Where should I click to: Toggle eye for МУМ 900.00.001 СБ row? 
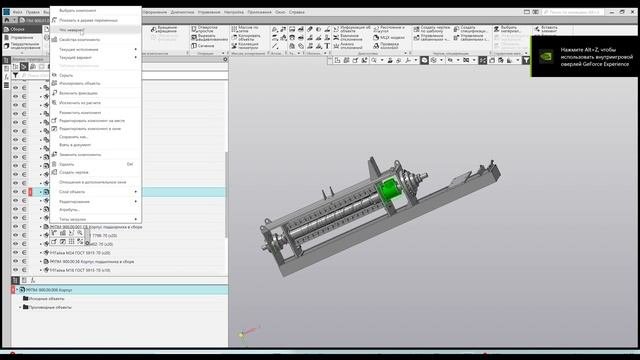pyautogui.click(x=16, y=227)
